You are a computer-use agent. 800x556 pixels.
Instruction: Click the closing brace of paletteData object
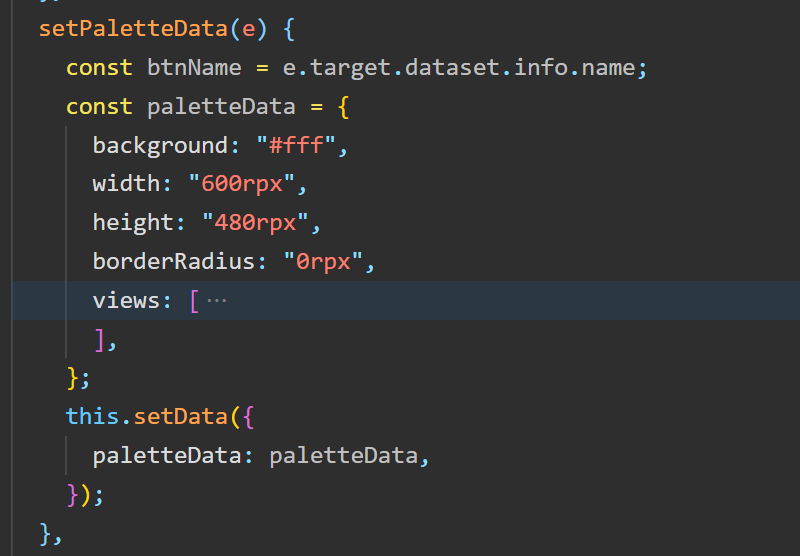[x=73, y=378]
